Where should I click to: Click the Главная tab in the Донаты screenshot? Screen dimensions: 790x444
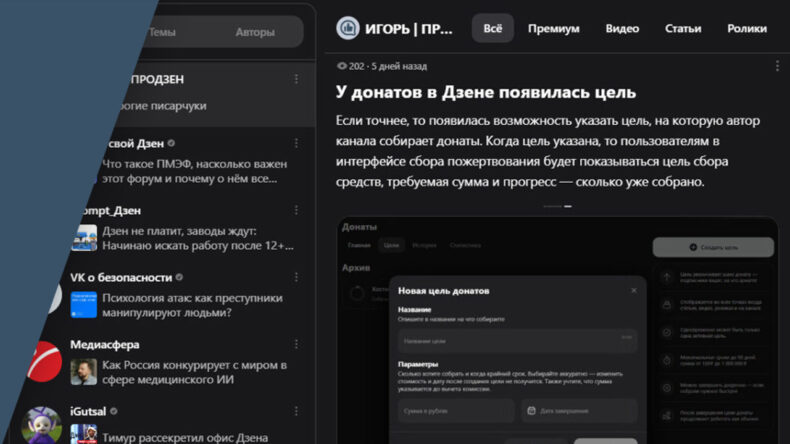coord(359,245)
